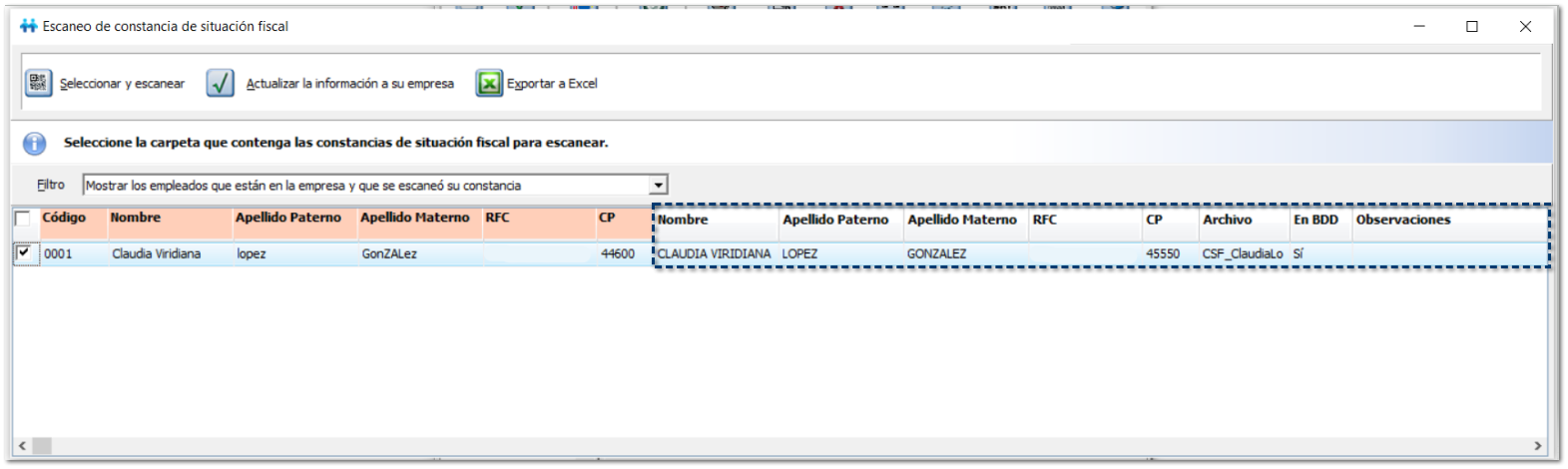Click the orange Apellido Paterno column header

(x=288, y=218)
